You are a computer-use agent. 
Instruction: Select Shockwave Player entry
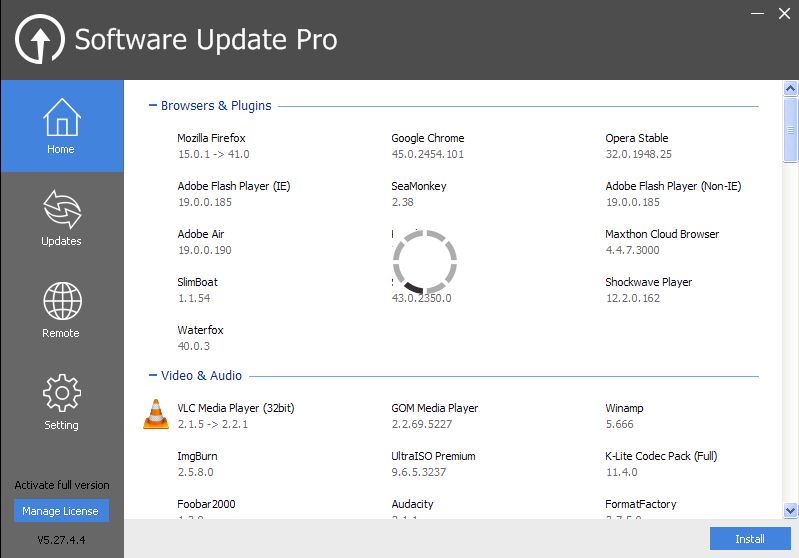click(x=649, y=282)
